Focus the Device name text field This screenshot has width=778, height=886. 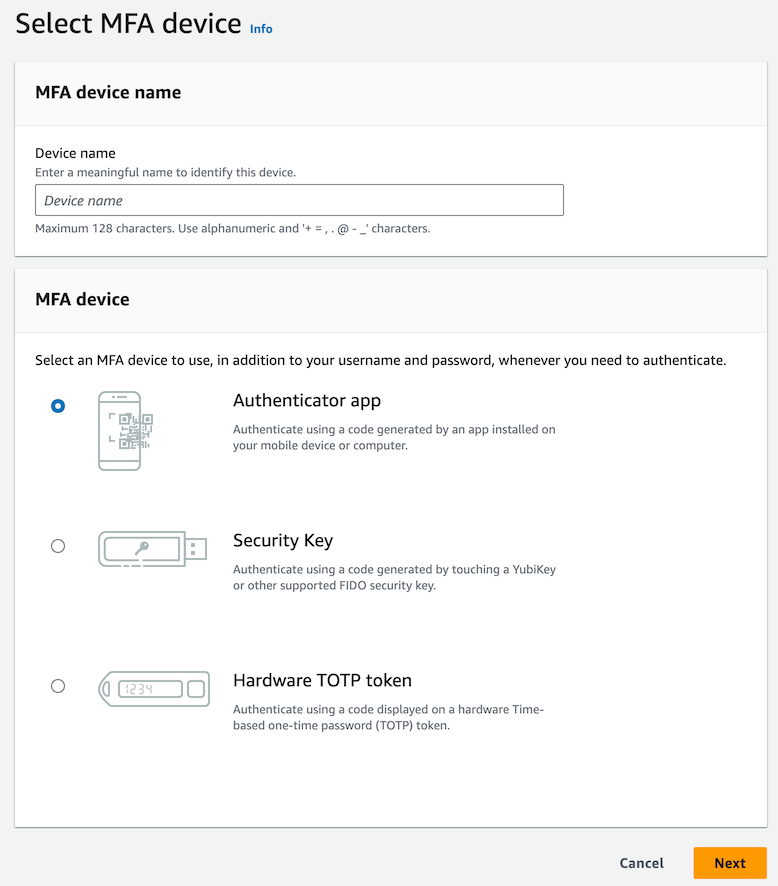click(x=299, y=200)
